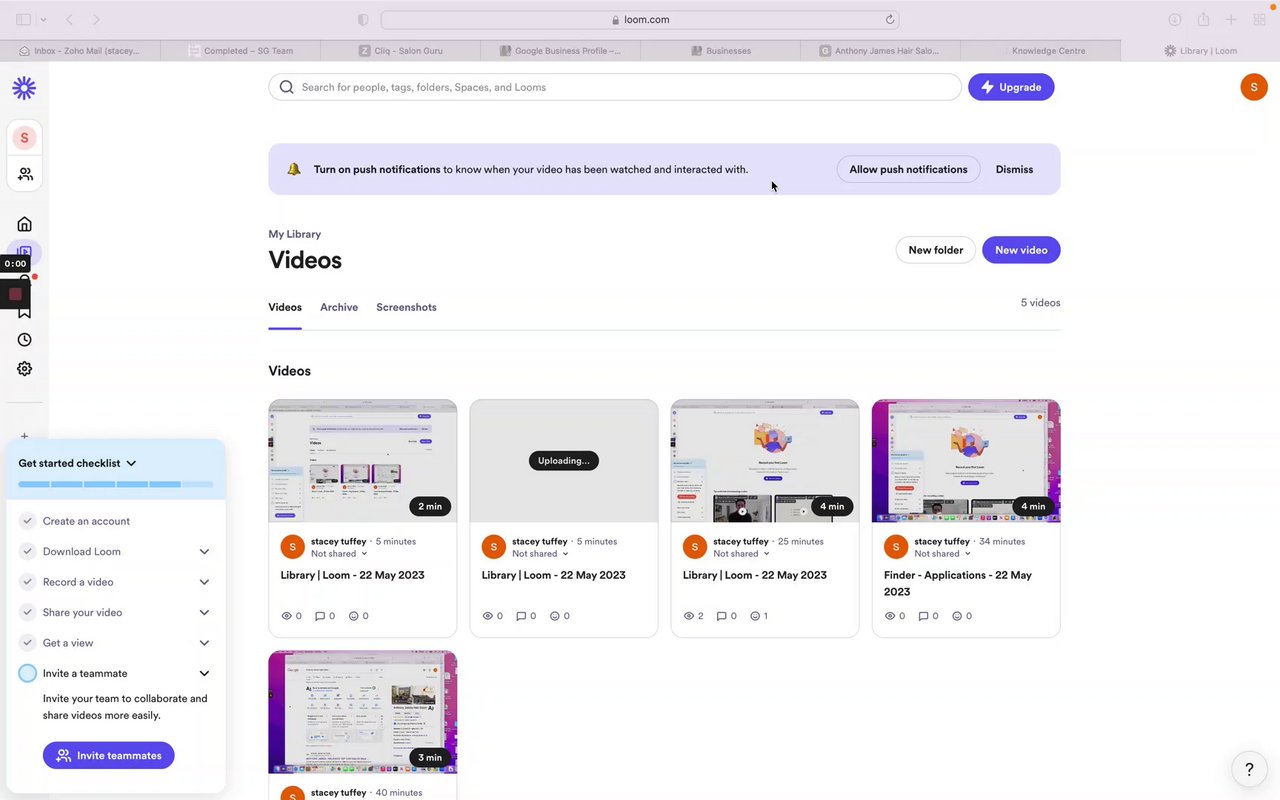Go to Home via the house icon
1280x800 pixels.
[25, 224]
